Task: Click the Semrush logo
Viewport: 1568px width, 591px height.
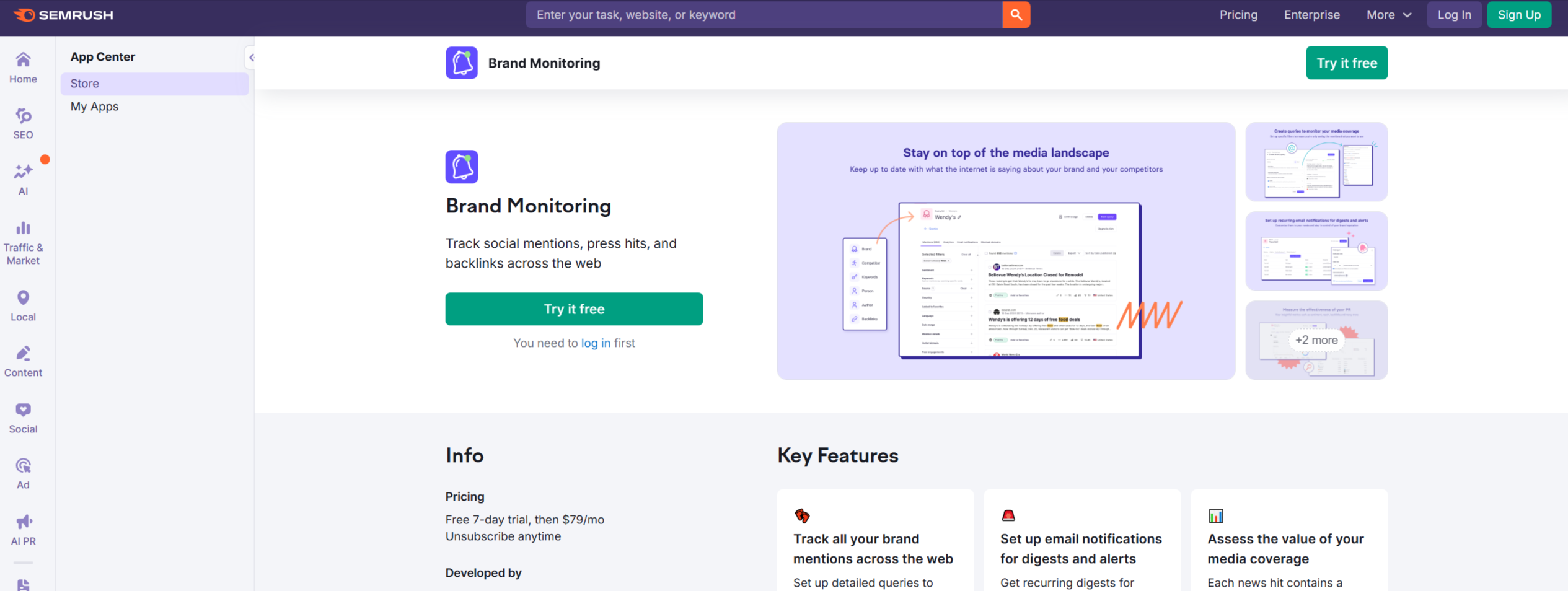Action: pos(63,15)
